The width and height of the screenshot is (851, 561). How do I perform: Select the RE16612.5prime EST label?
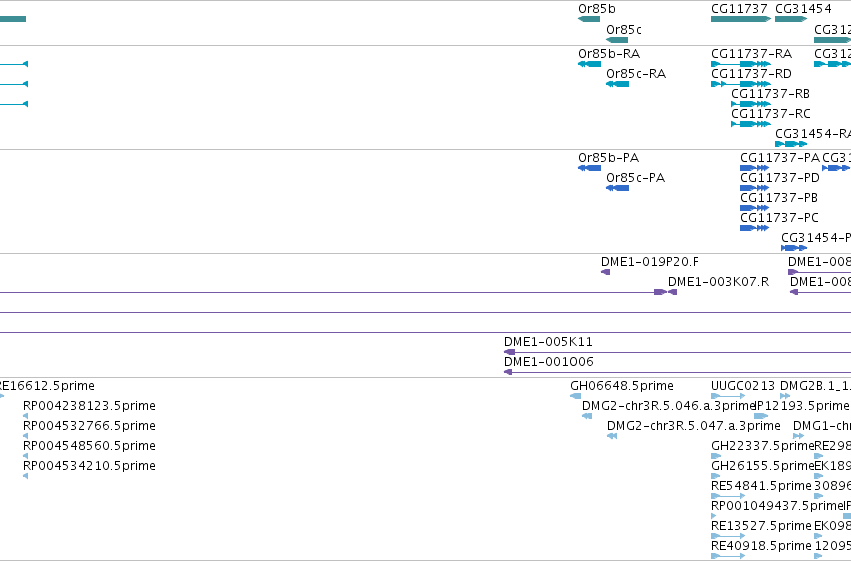click(x=47, y=386)
